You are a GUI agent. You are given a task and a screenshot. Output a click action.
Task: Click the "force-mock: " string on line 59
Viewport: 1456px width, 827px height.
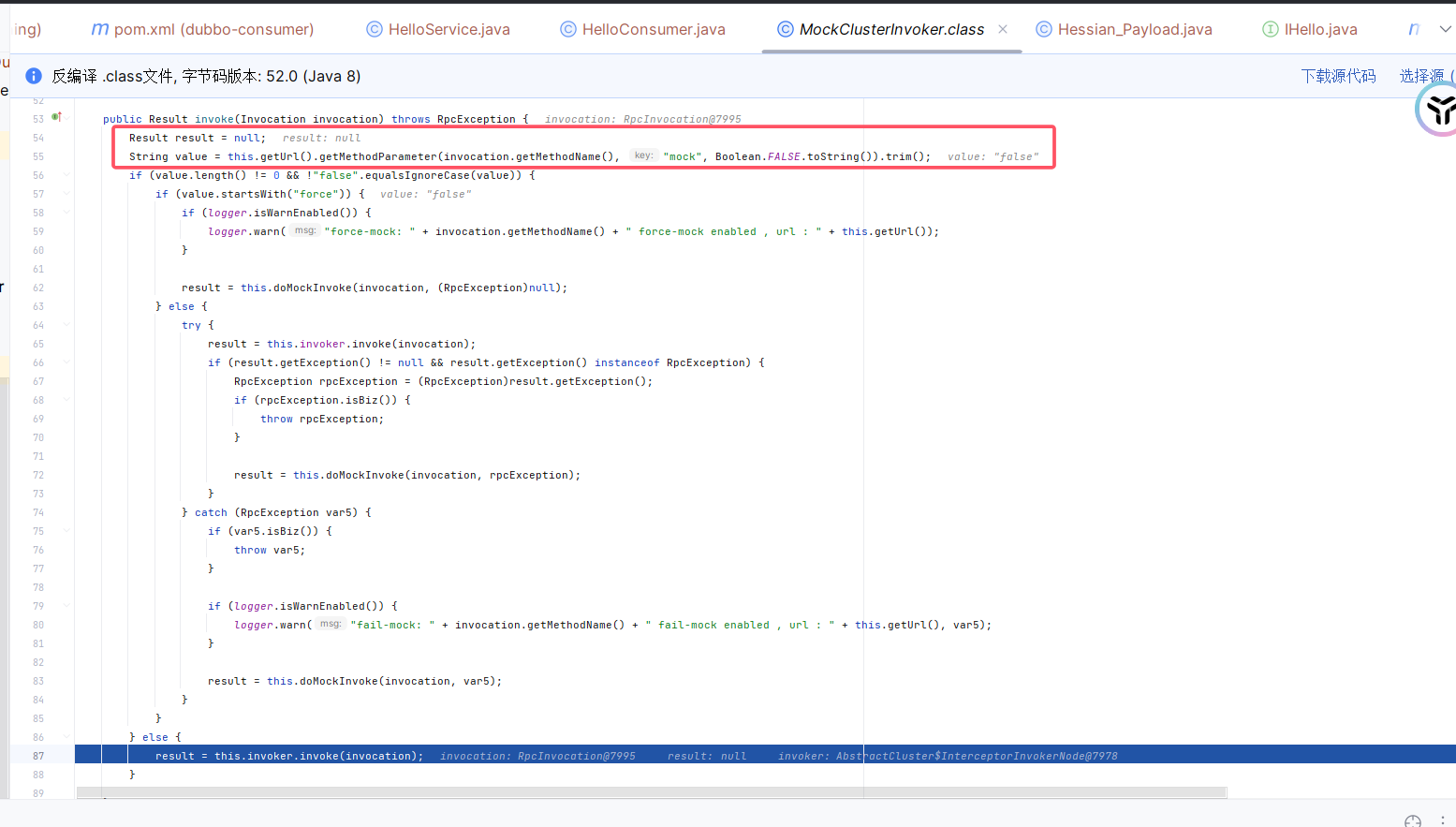(x=370, y=231)
